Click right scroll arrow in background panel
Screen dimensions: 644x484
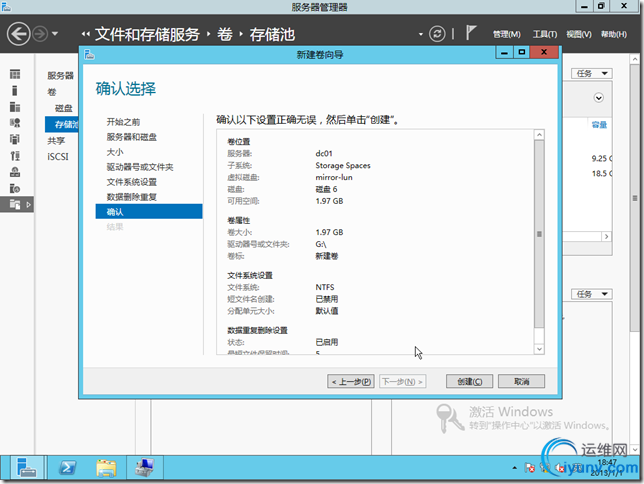[606, 237]
